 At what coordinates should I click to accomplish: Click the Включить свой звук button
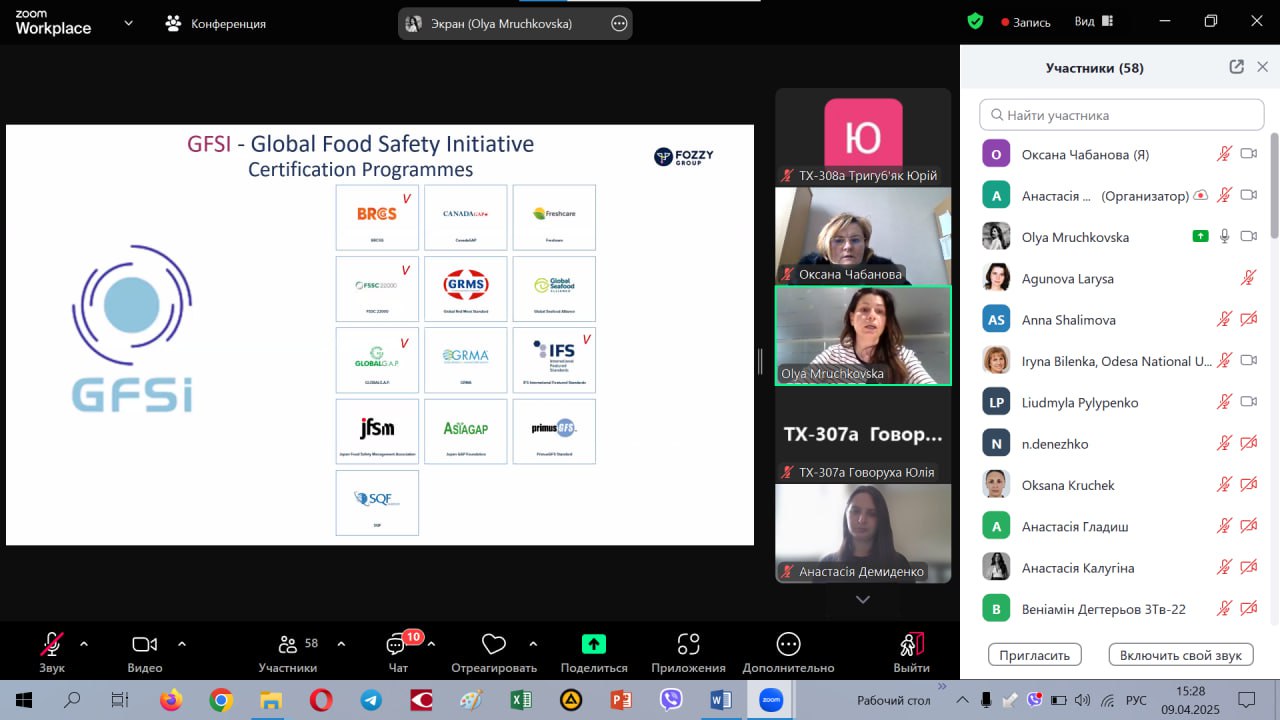(1180, 655)
